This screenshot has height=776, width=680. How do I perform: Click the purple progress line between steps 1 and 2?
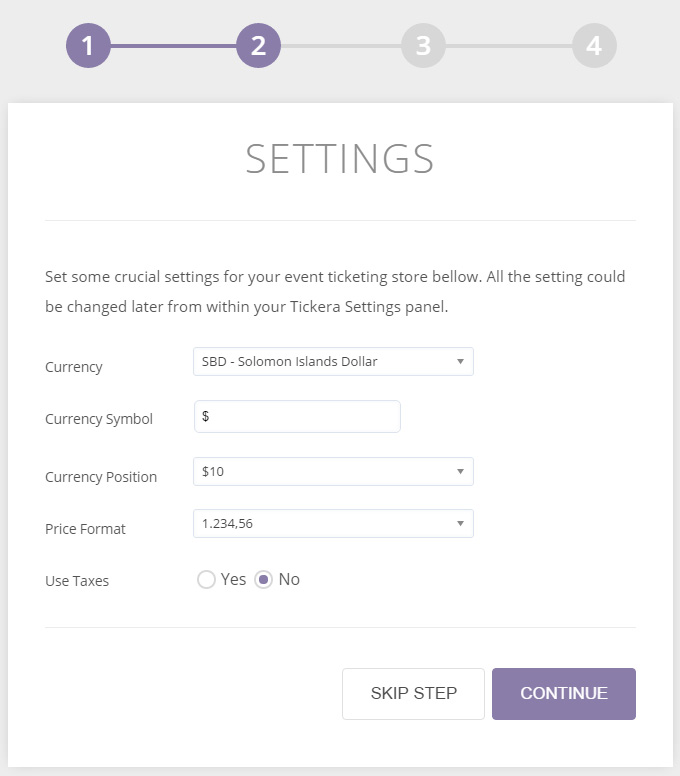[173, 45]
